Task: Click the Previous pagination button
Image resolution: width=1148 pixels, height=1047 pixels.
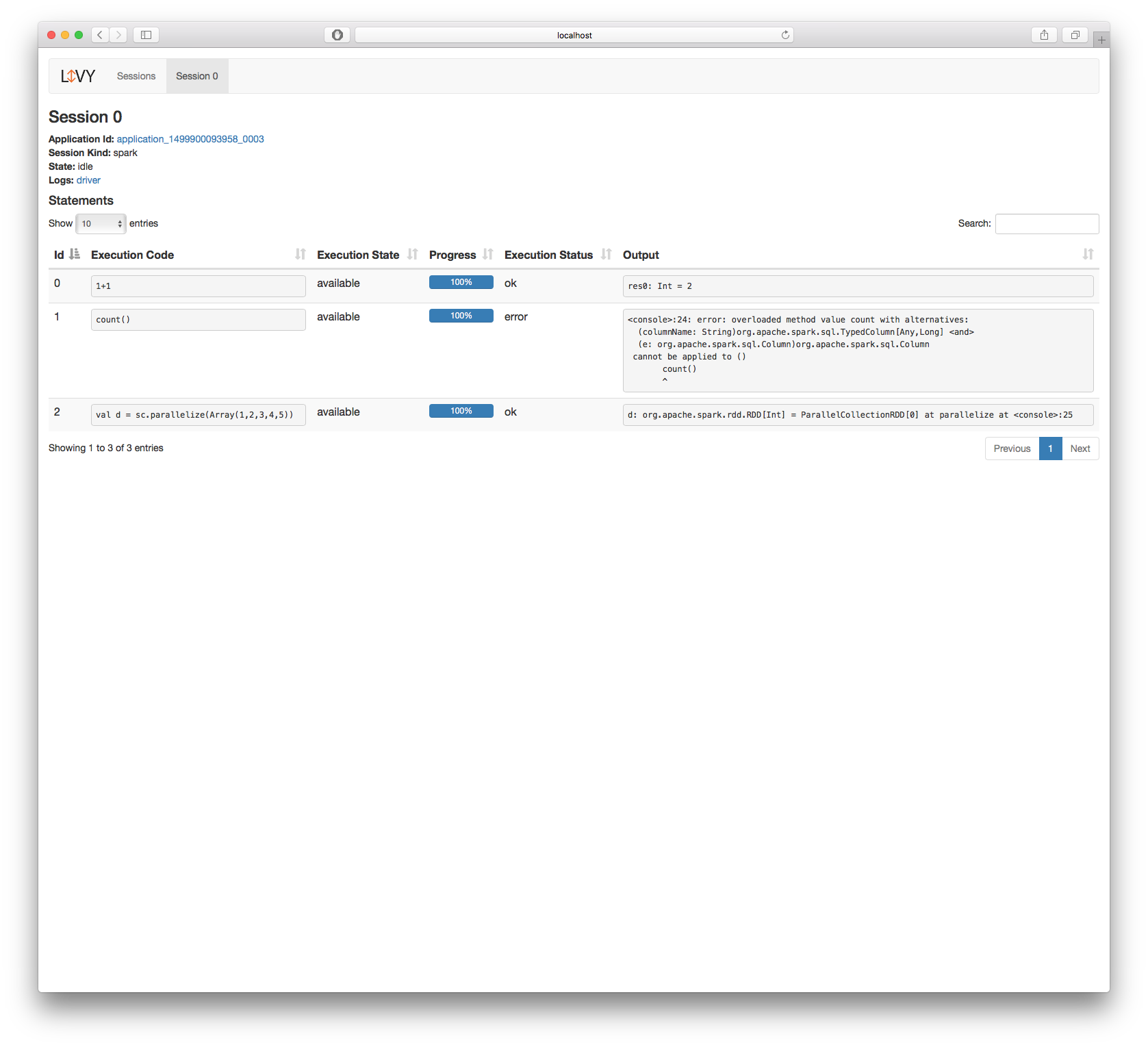Action: (x=1012, y=449)
